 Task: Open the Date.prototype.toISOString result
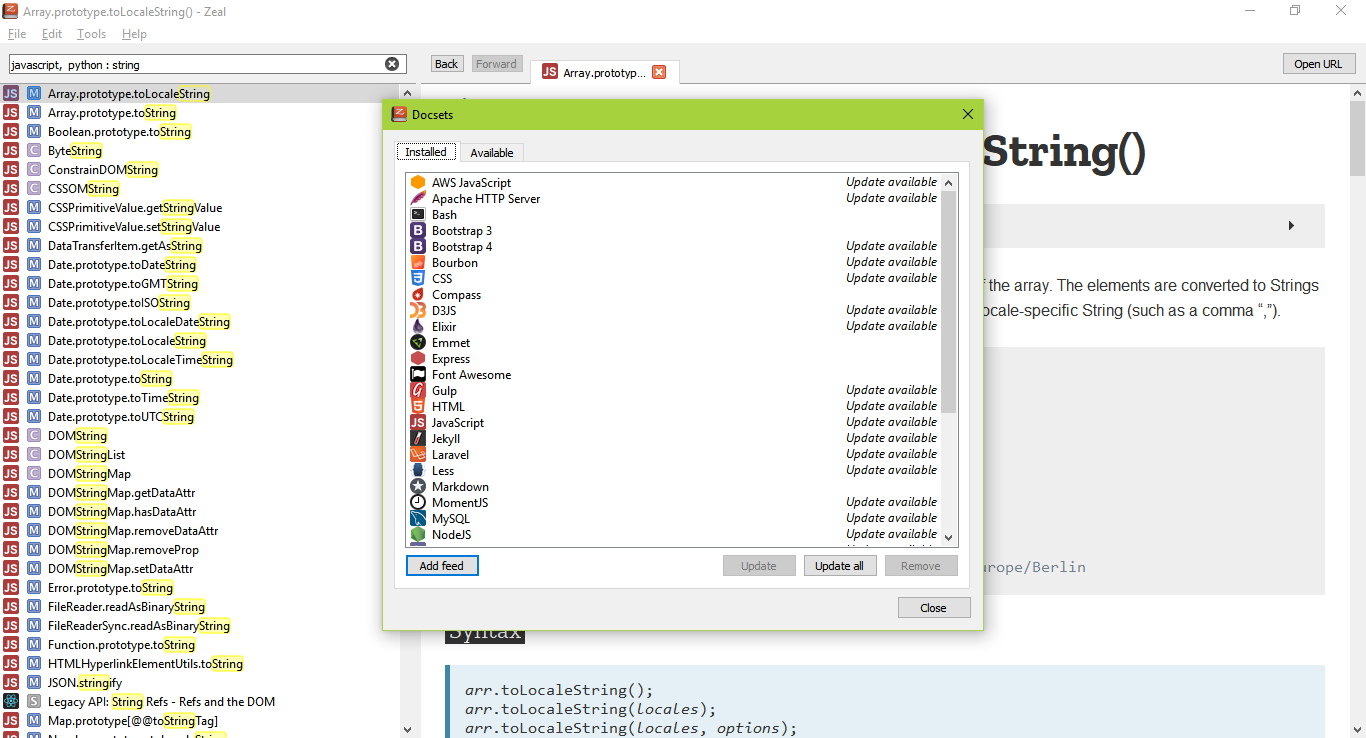click(x=119, y=303)
